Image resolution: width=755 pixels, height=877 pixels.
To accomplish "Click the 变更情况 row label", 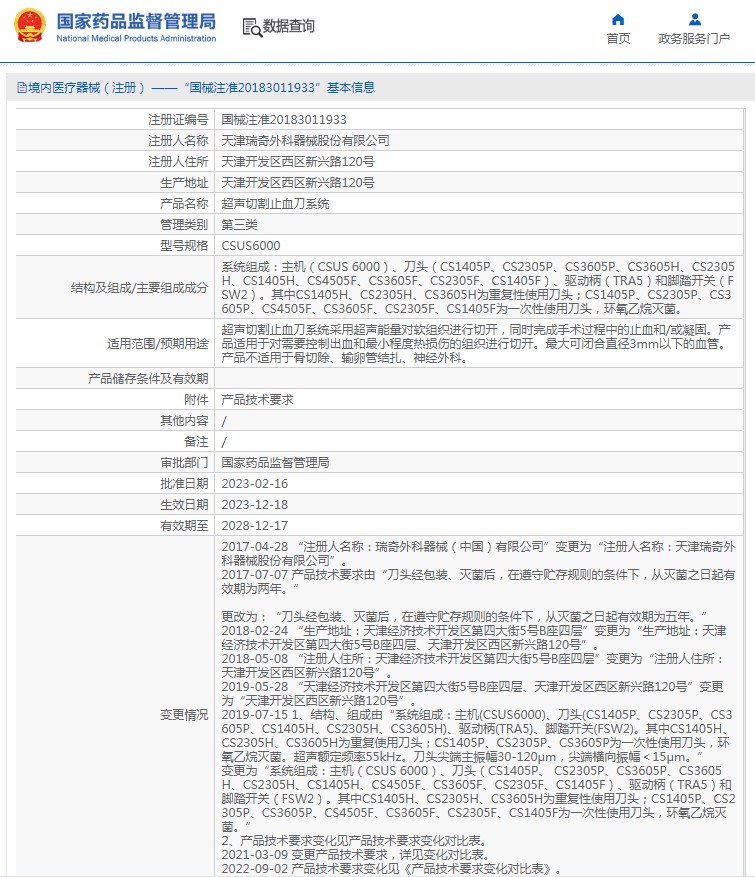I will pyautogui.click(x=184, y=715).
